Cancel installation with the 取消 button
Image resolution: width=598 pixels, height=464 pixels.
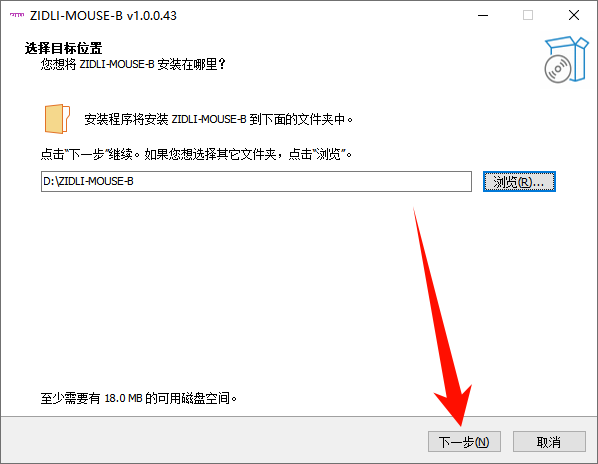(x=549, y=442)
